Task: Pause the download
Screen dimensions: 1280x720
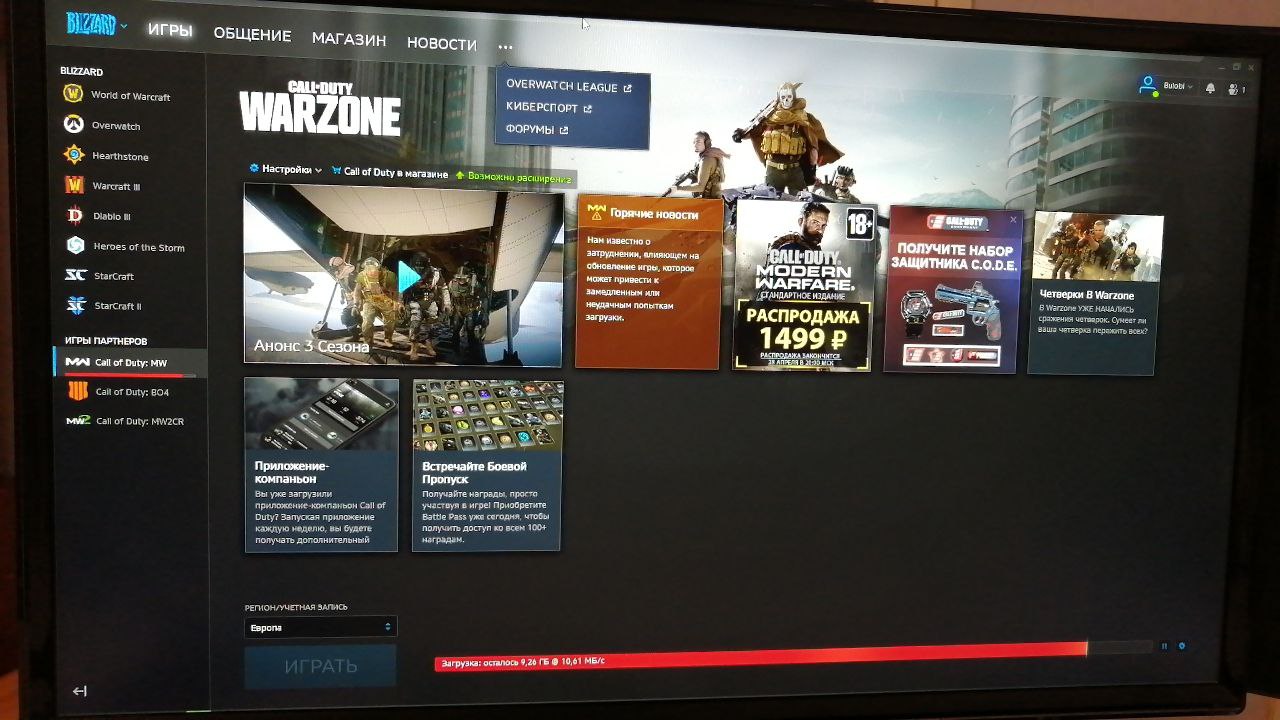Action: (1164, 646)
